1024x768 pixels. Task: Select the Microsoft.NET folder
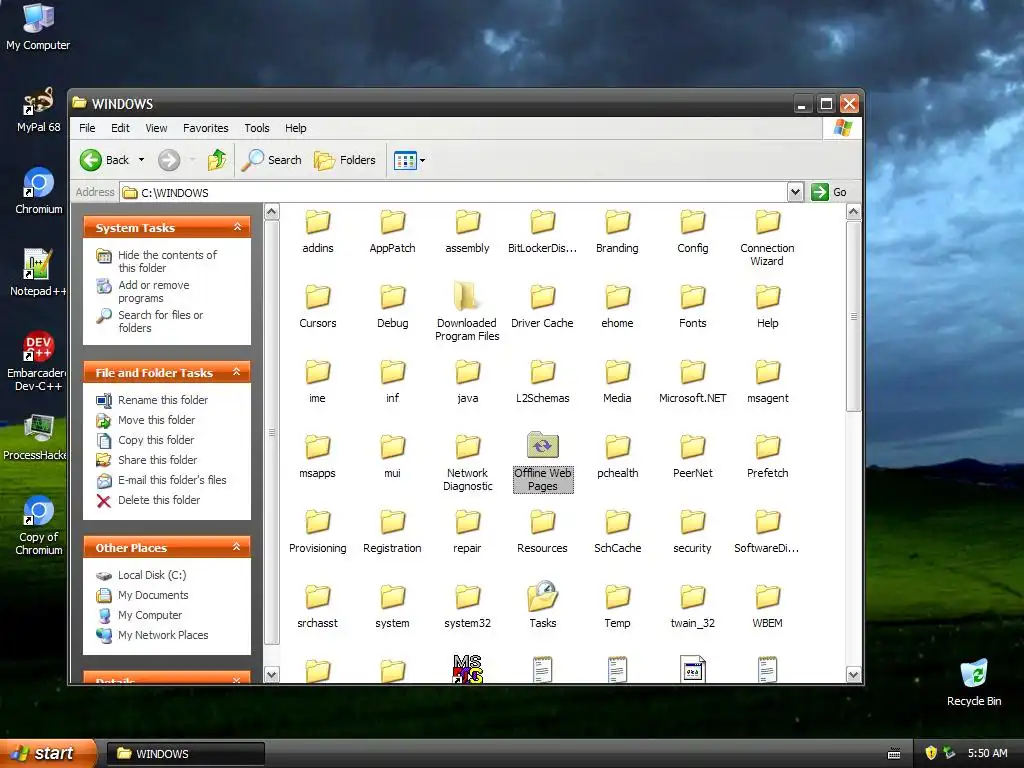(x=693, y=381)
